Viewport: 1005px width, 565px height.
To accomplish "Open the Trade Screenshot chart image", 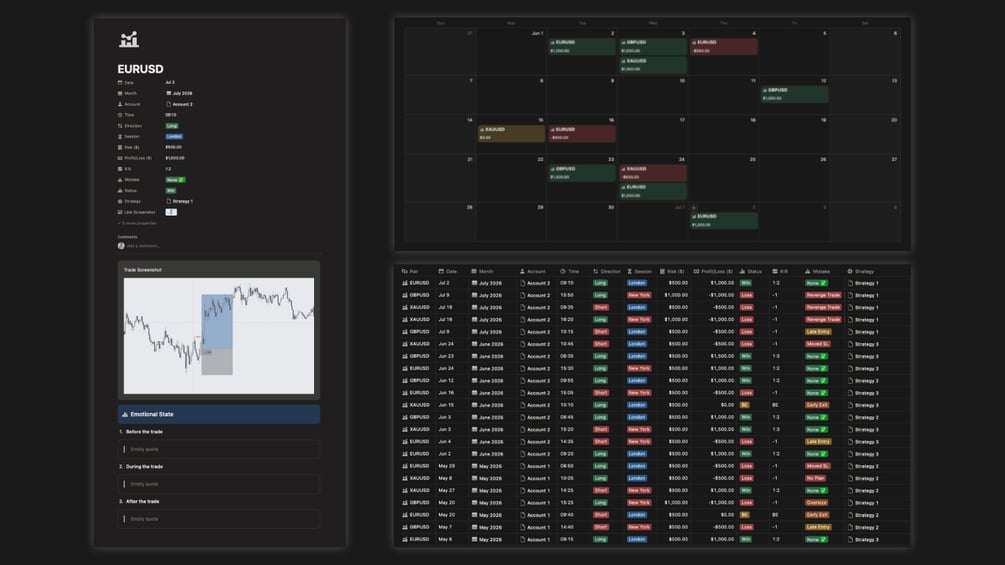I will pyautogui.click(x=219, y=336).
